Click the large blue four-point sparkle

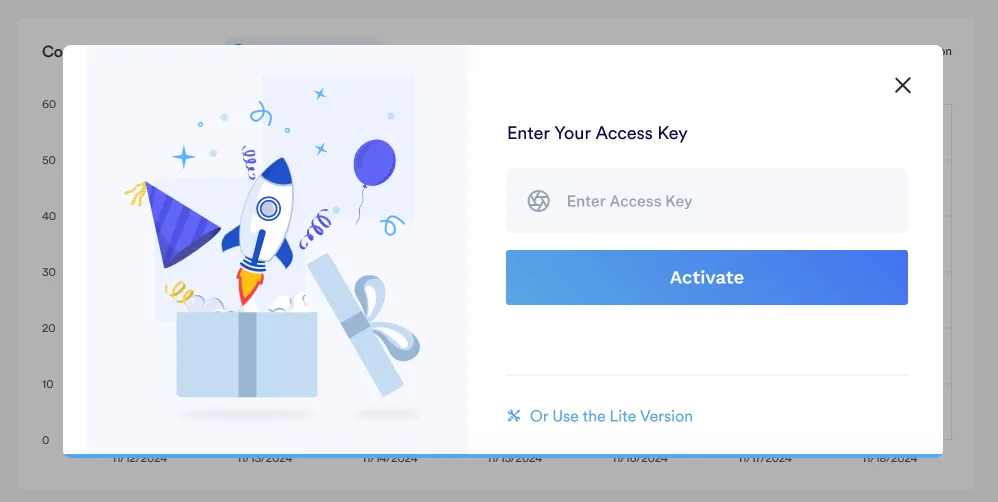tap(183, 157)
